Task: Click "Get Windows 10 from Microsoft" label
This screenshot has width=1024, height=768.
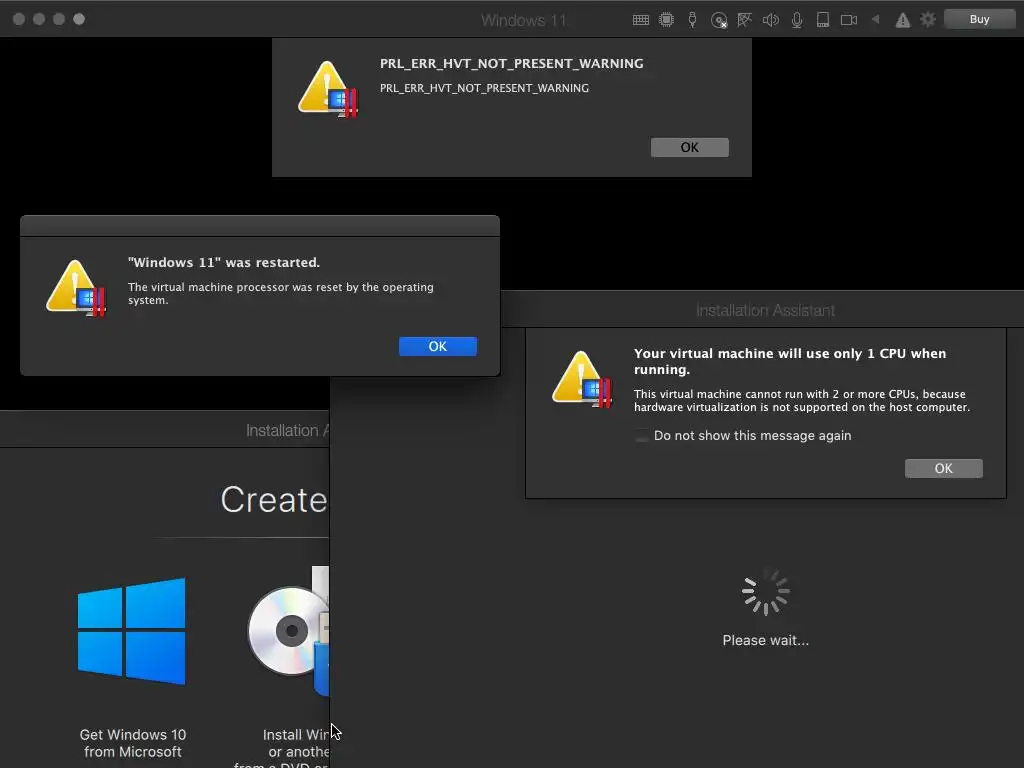Action: (x=133, y=743)
